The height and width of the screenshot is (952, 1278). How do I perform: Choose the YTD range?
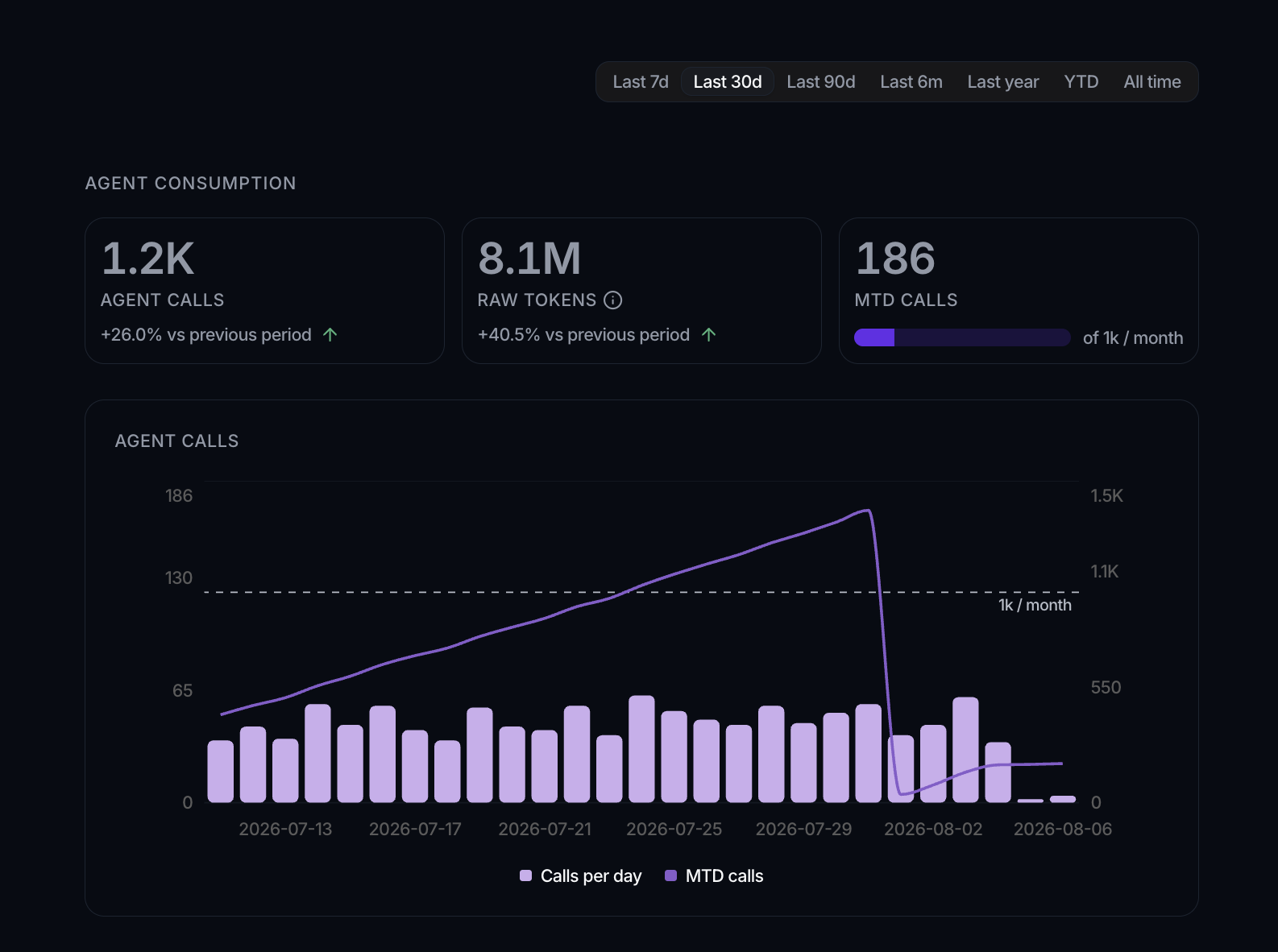point(1081,82)
